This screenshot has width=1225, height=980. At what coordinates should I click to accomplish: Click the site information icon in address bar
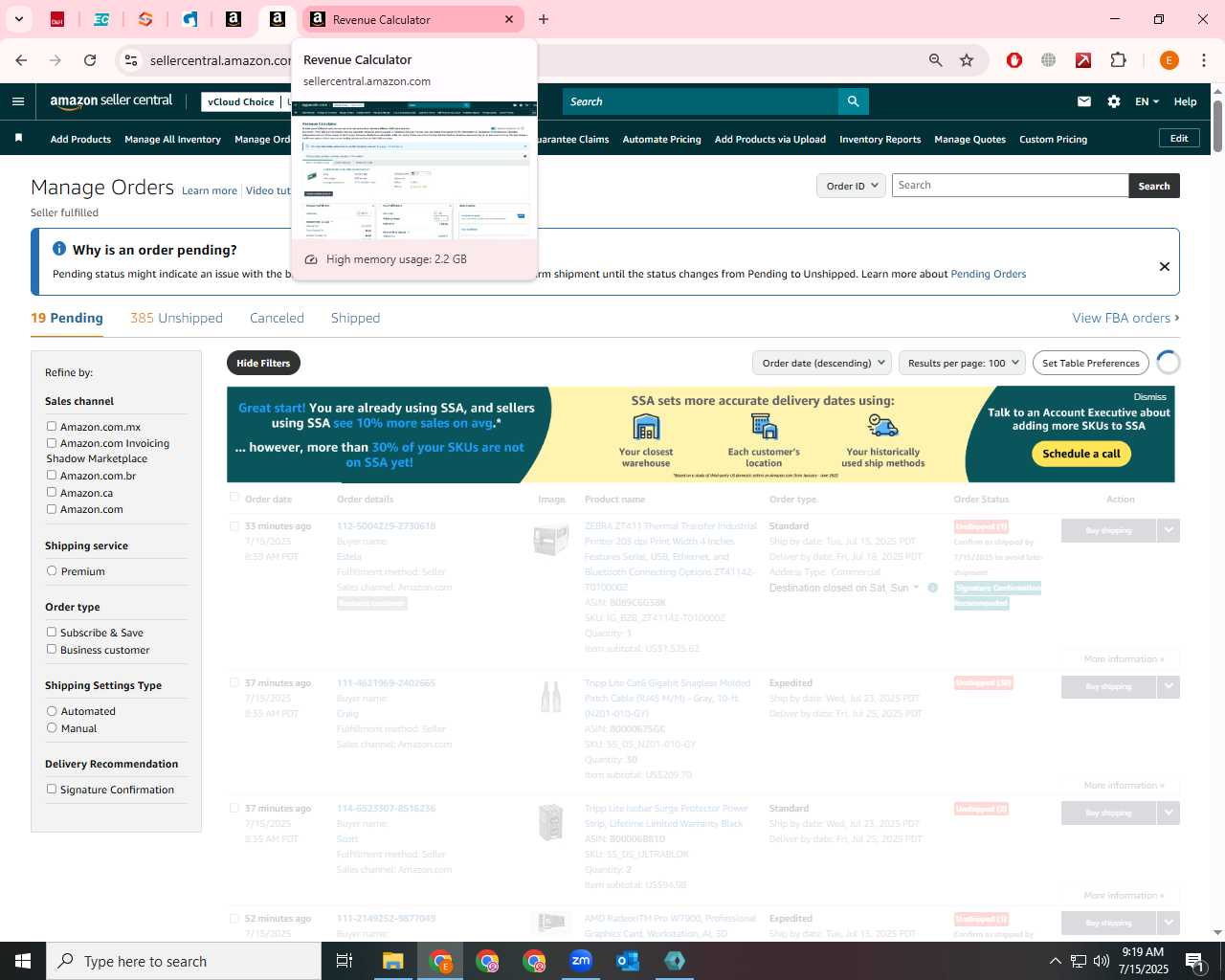[x=131, y=60]
